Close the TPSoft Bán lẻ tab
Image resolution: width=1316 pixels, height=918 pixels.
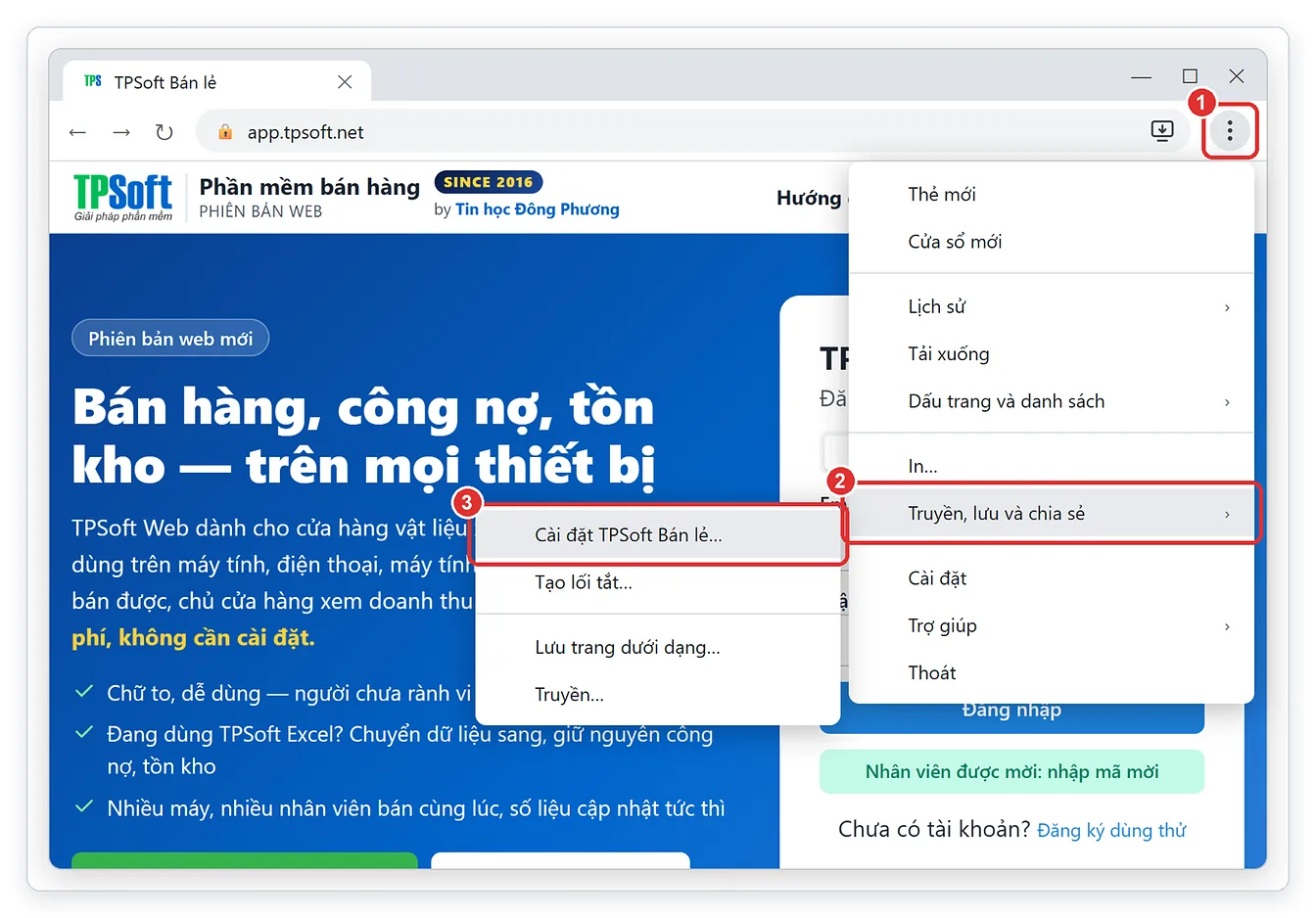[x=345, y=82]
